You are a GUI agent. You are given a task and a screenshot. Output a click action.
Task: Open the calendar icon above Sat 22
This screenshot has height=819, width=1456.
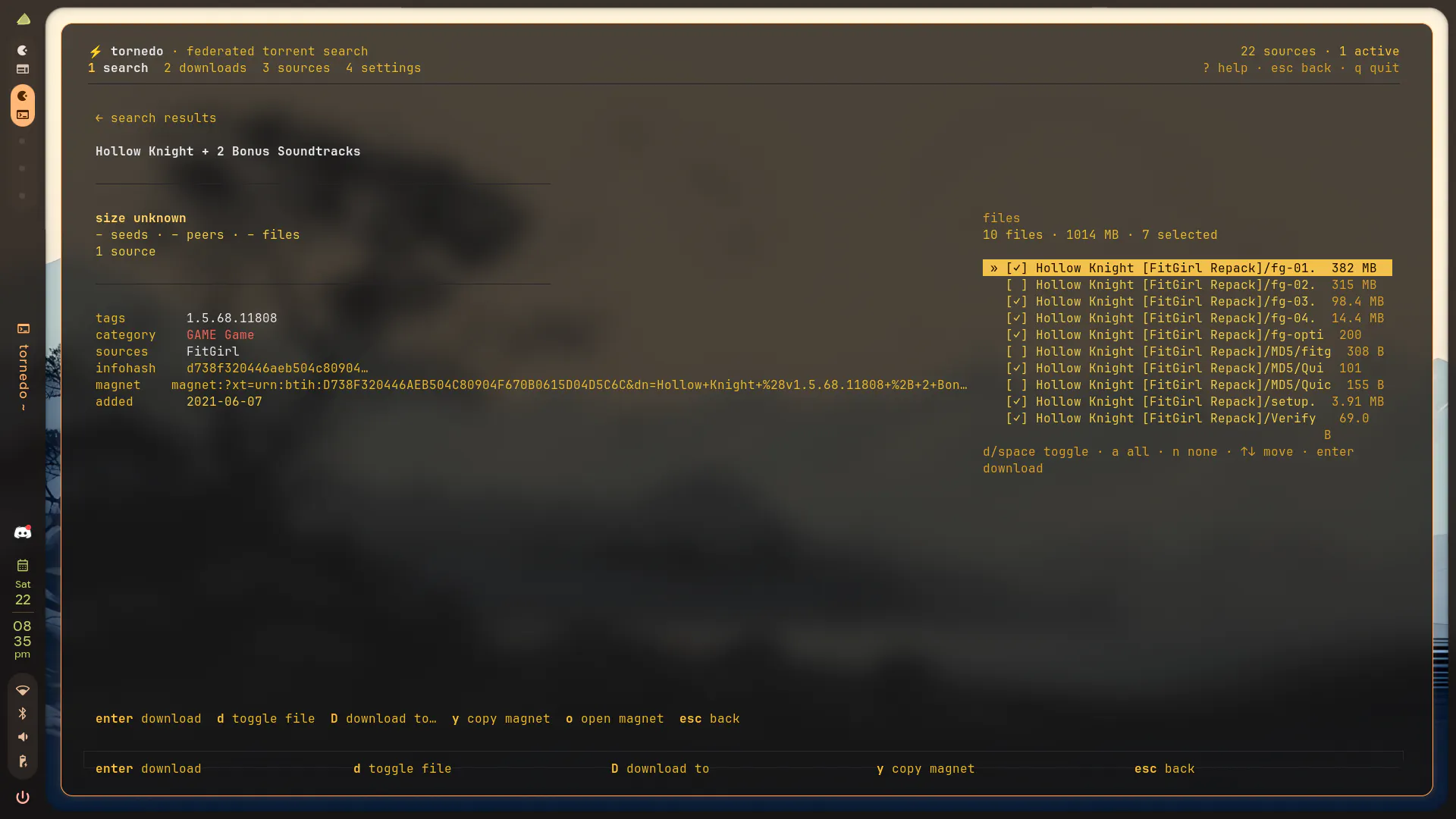(23, 565)
